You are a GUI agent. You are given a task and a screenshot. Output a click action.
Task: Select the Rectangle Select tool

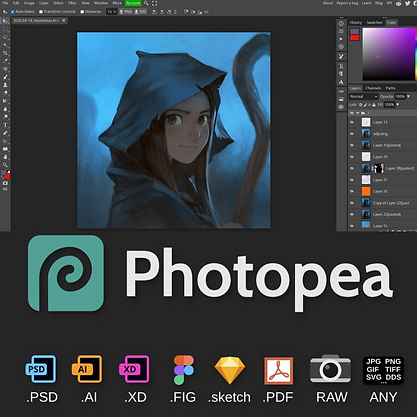coord(5,29)
